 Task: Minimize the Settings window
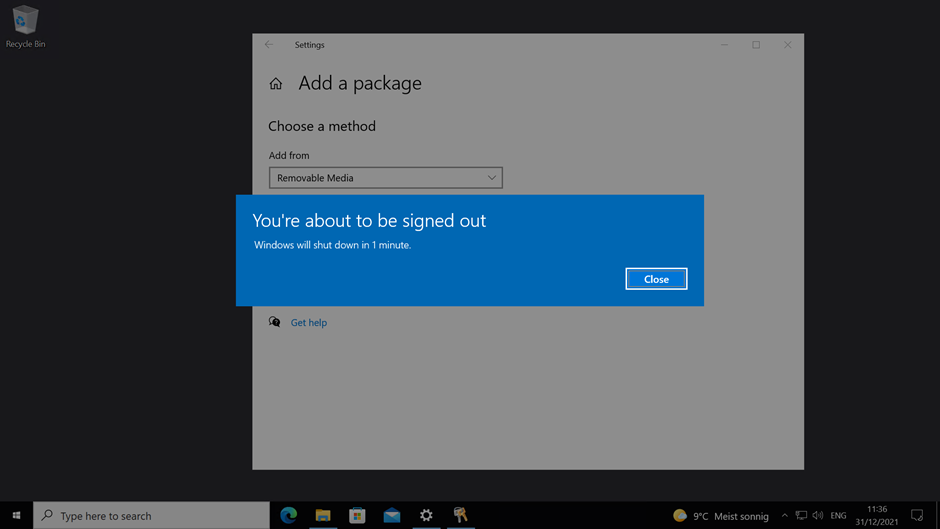click(724, 44)
